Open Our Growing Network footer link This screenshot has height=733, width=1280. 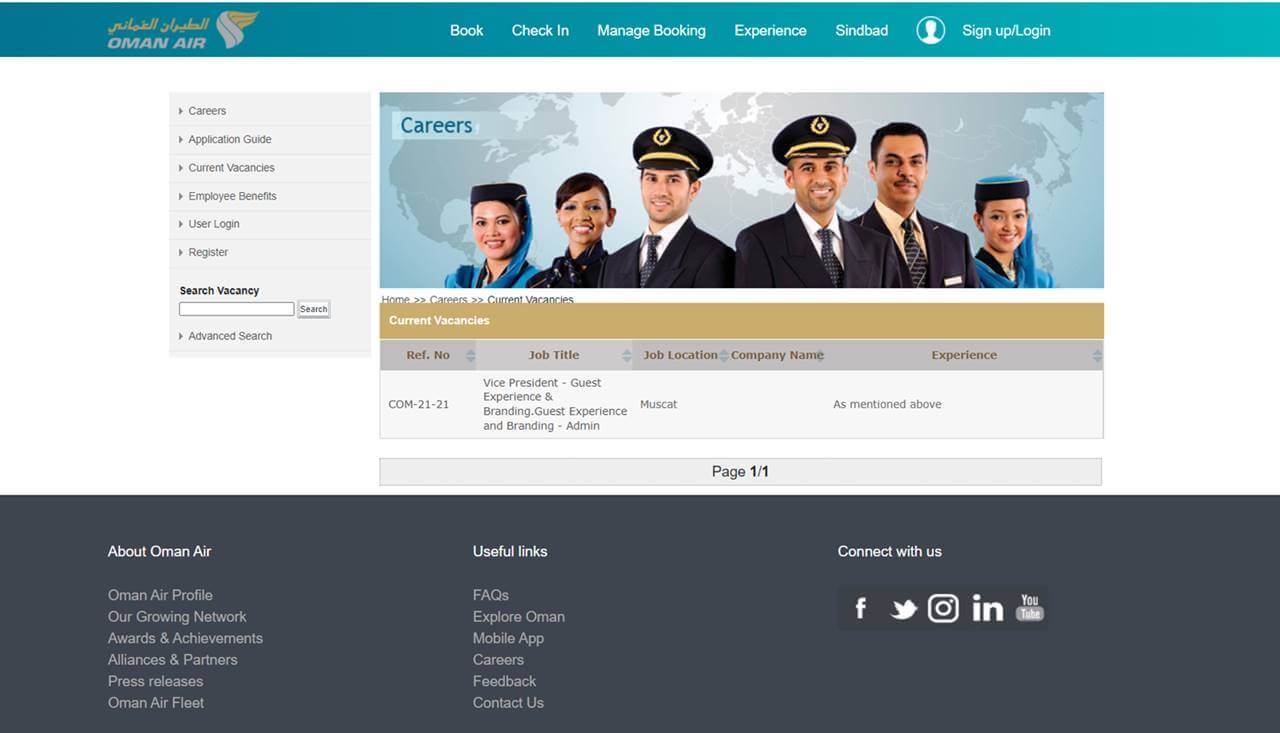[x=177, y=617]
